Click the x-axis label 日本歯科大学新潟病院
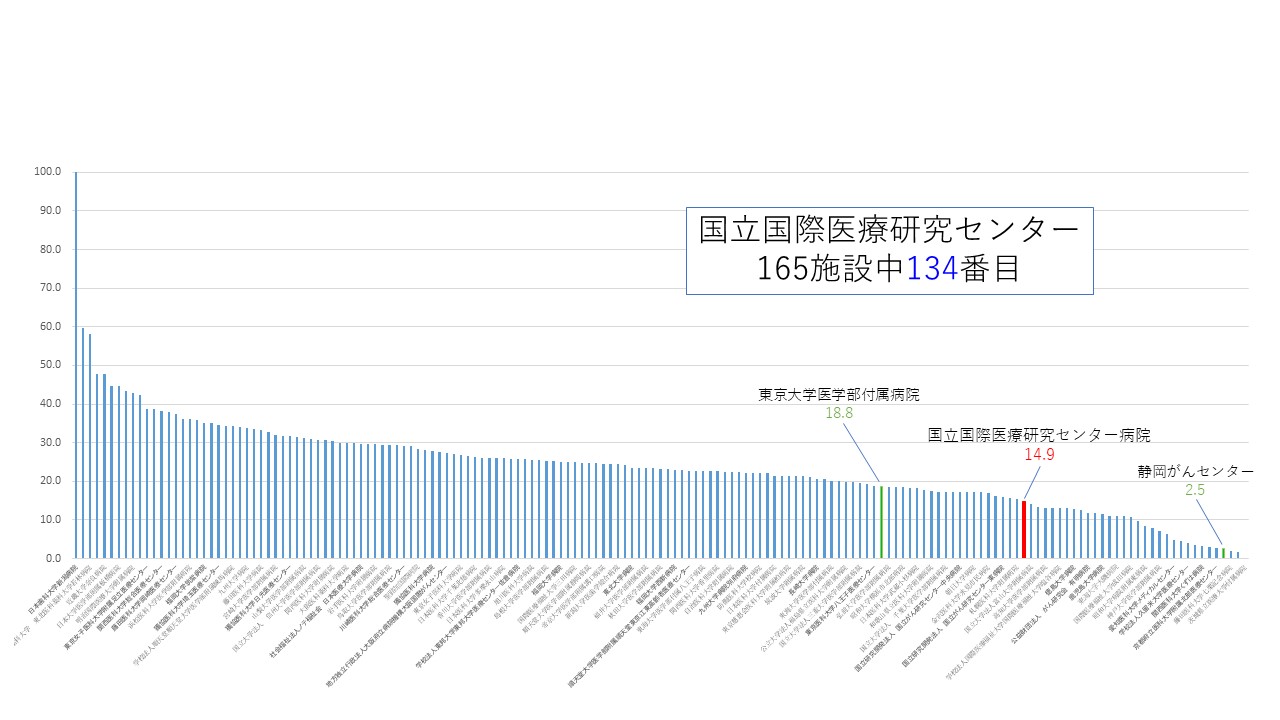 pos(54,587)
